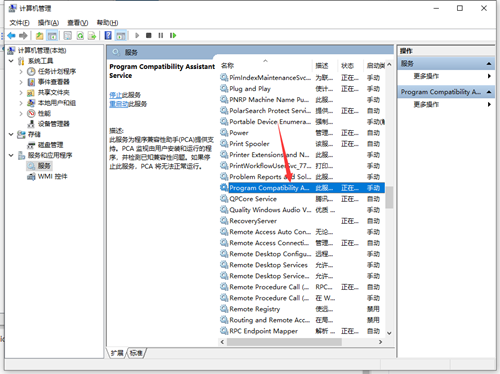Select the RecoveryServer service row

302,221
